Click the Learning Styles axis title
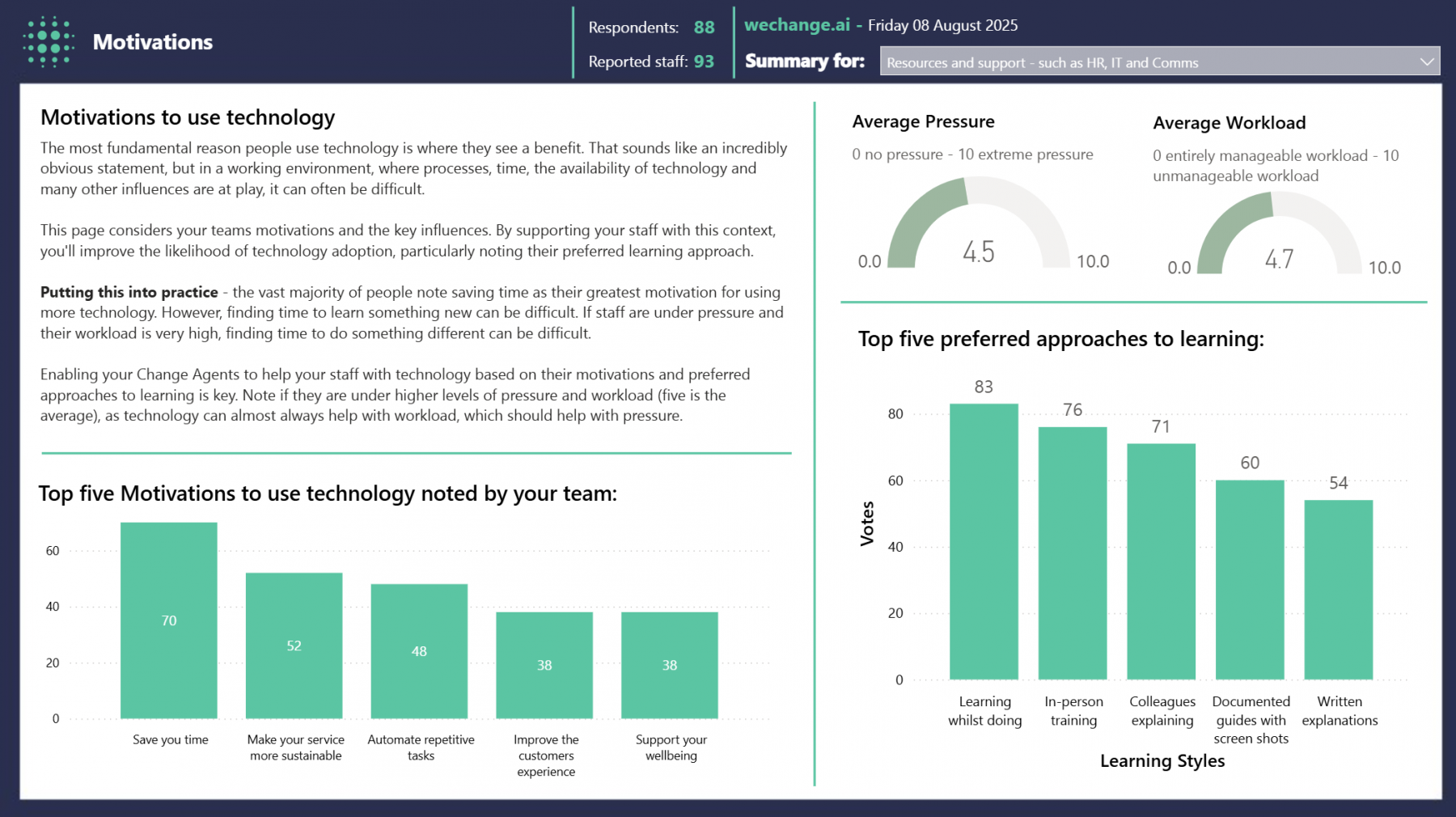This screenshot has width=1456, height=817. coord(1162,761)
